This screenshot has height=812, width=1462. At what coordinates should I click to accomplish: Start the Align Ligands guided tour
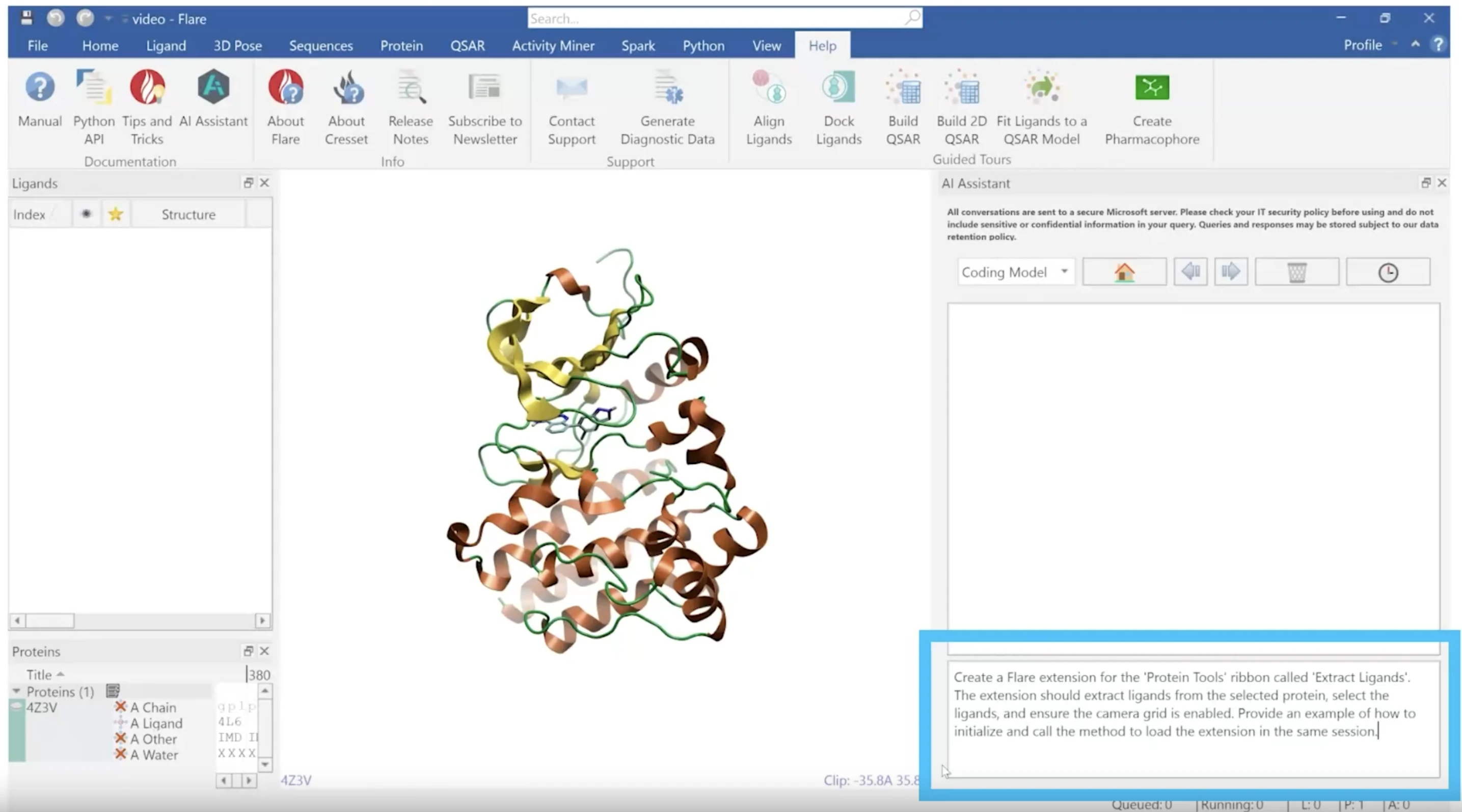[769, 106]
